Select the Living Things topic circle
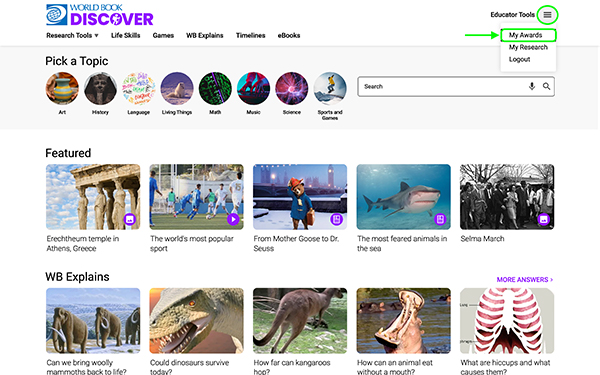600x375 pixels. tap(177, 89)
